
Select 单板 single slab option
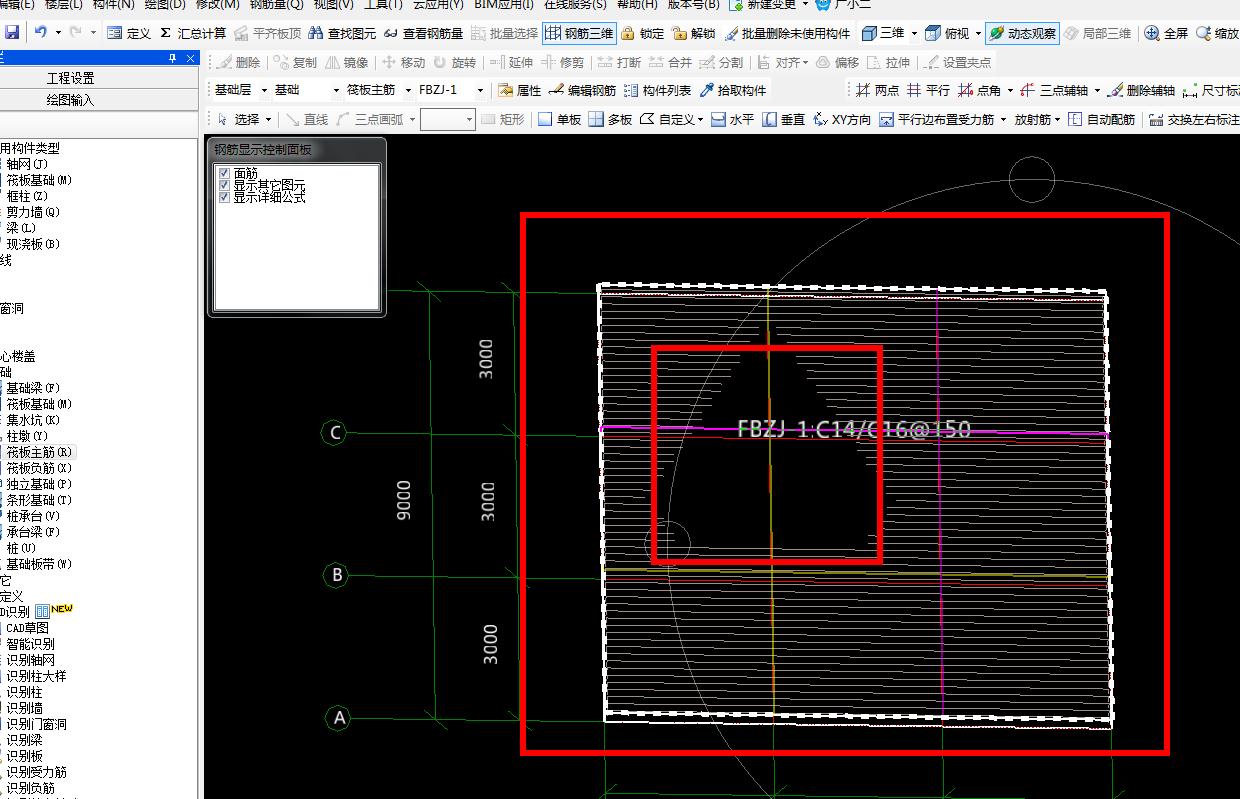[x=560, y=119]
